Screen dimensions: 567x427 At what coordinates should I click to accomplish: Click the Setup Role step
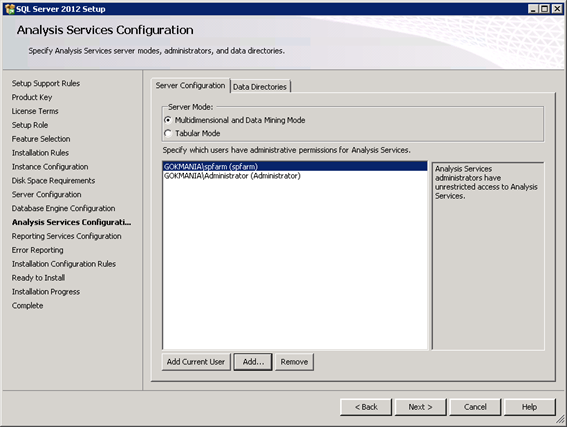pyautogui.click(x=30, y=125)
